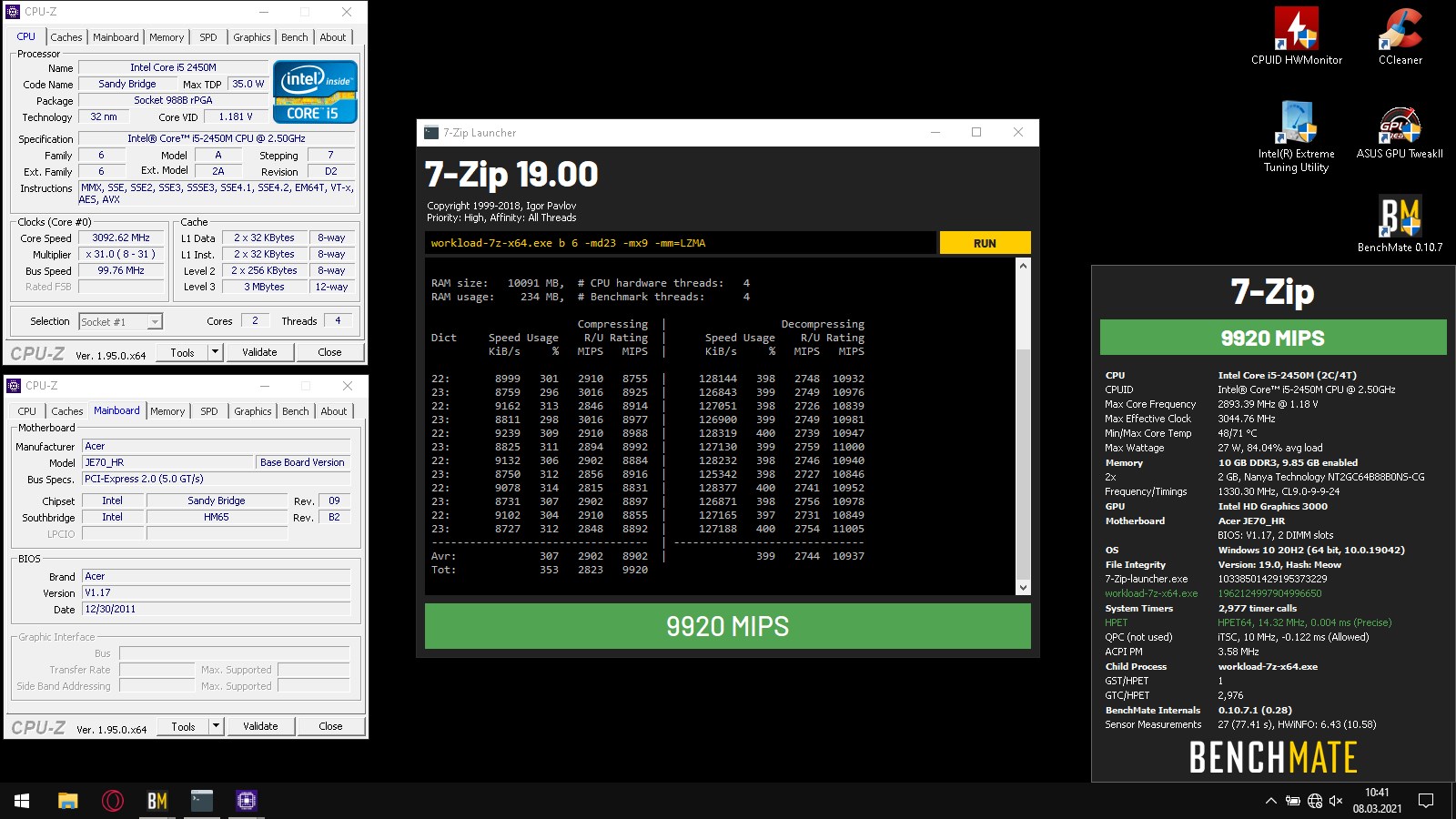This screenshot has width=1456, height=819.
Task: Click the Southbridge HM65 value
Action: (217, 517)
